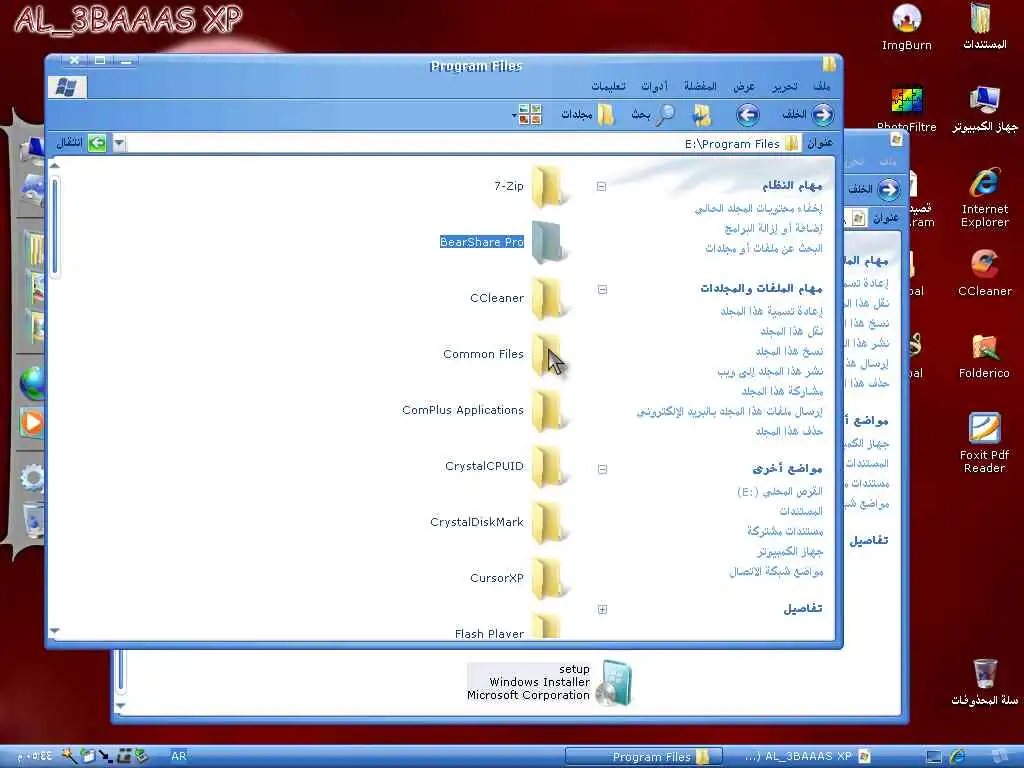The width and height of the screenshot is (1024, 768).
Task: Open the سلة المحذوفات recycle bin icon
Action: click(984, 682)
